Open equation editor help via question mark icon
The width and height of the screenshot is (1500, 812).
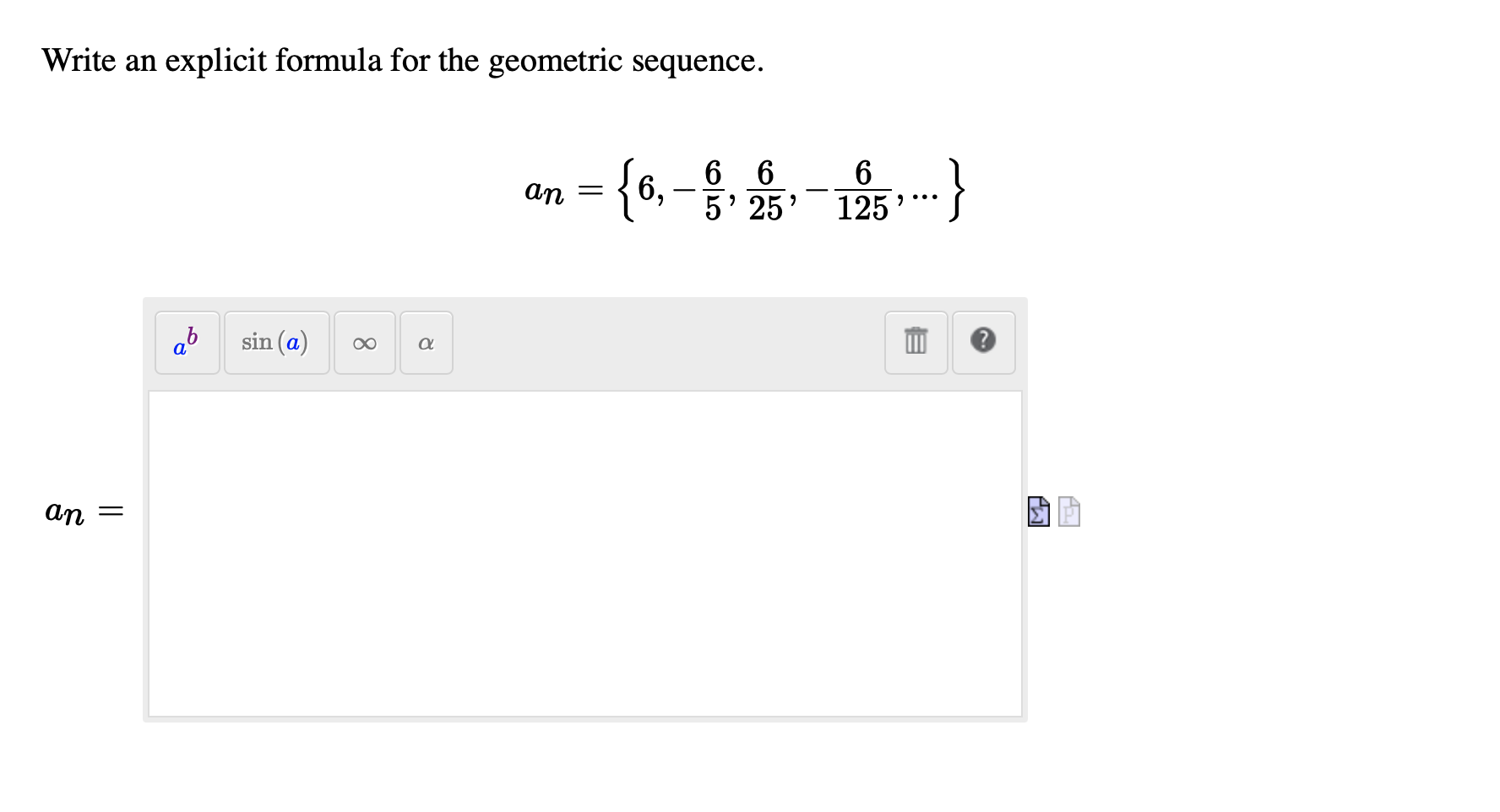pos(984,343)
